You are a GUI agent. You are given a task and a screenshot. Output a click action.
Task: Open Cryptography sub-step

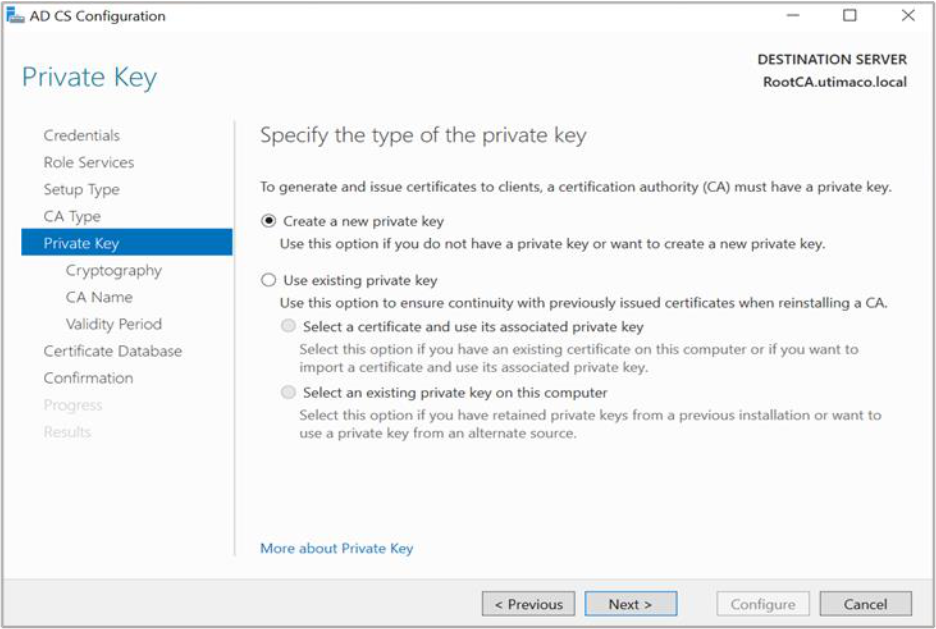(113, 270)
